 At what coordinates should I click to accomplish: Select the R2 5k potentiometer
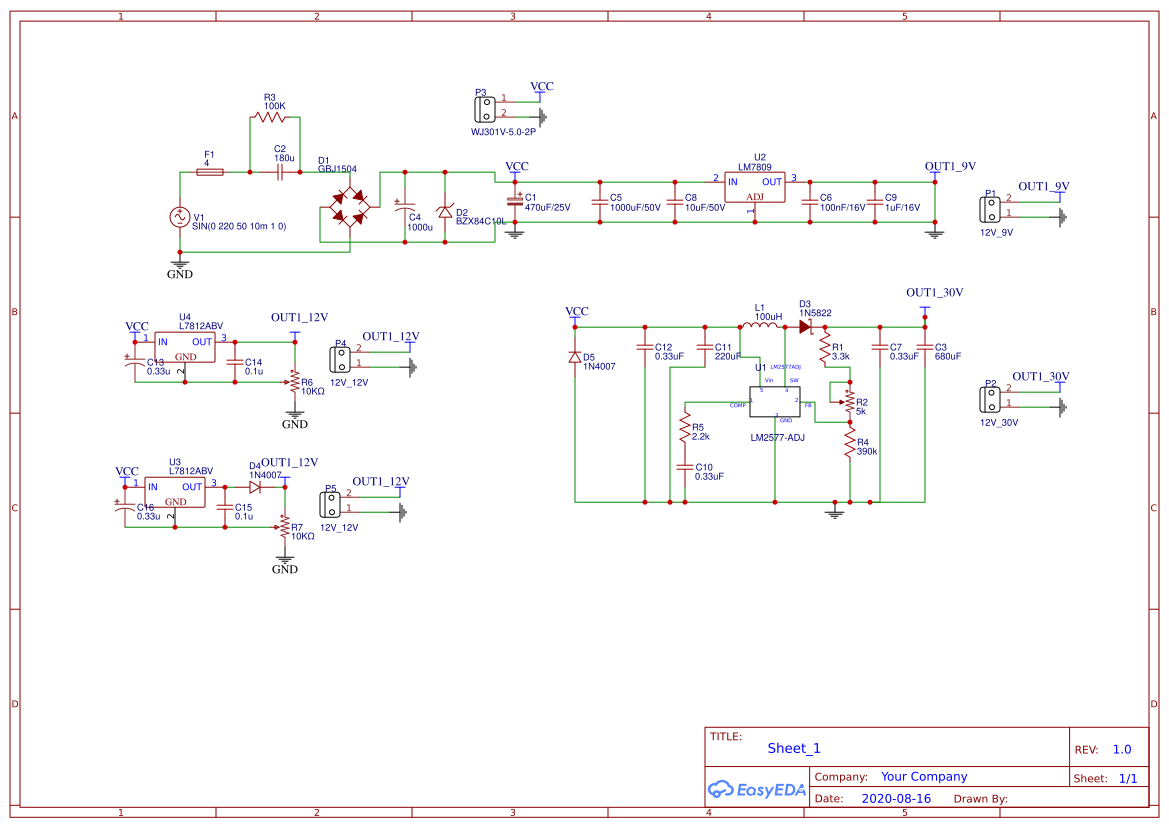pos(849,400)
